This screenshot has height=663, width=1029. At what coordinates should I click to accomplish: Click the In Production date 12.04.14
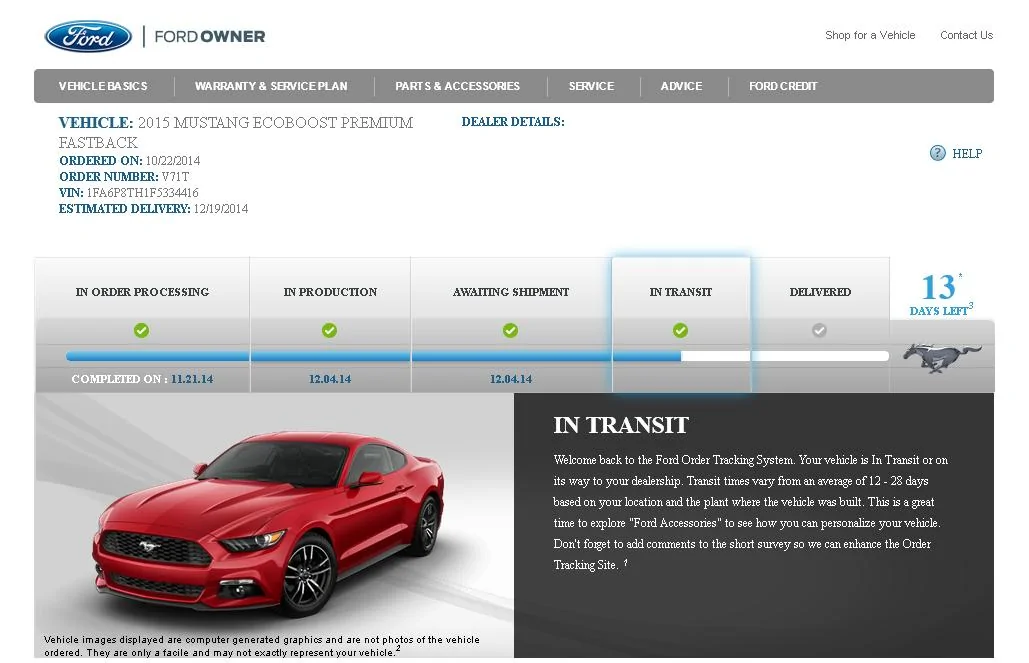(x=330, y=379)
